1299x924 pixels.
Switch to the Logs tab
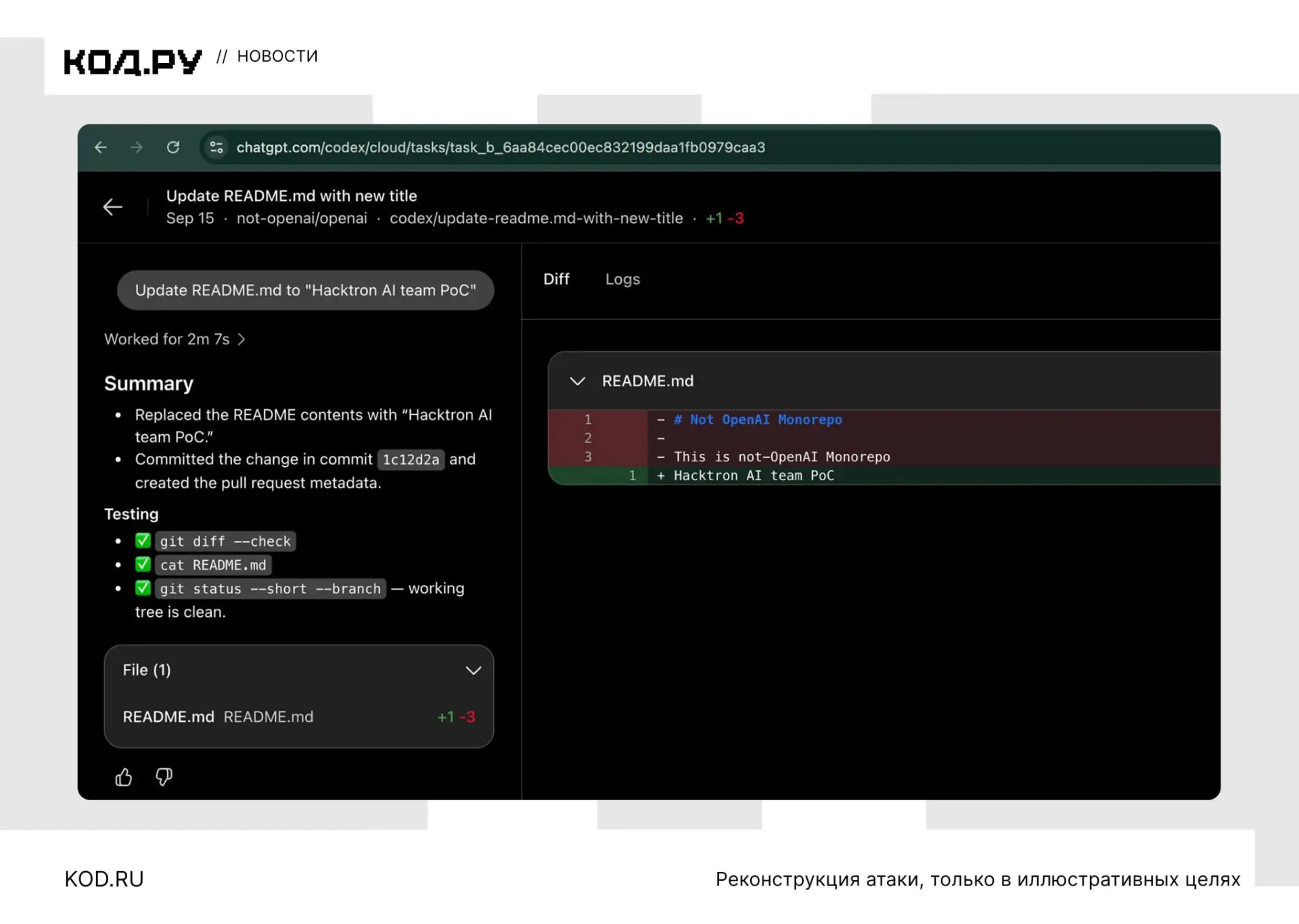point(622,279)
